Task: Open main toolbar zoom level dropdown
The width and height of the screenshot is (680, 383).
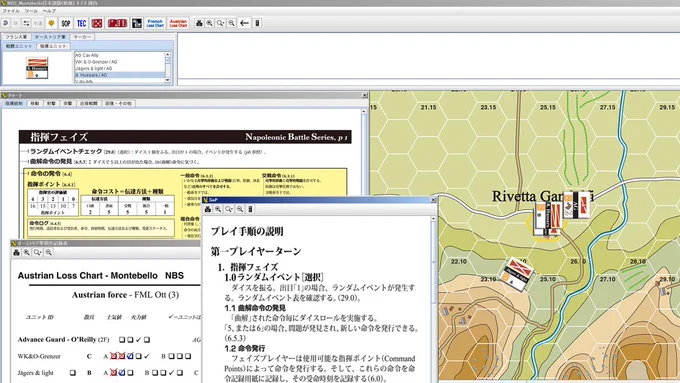Action: (220, 23)
